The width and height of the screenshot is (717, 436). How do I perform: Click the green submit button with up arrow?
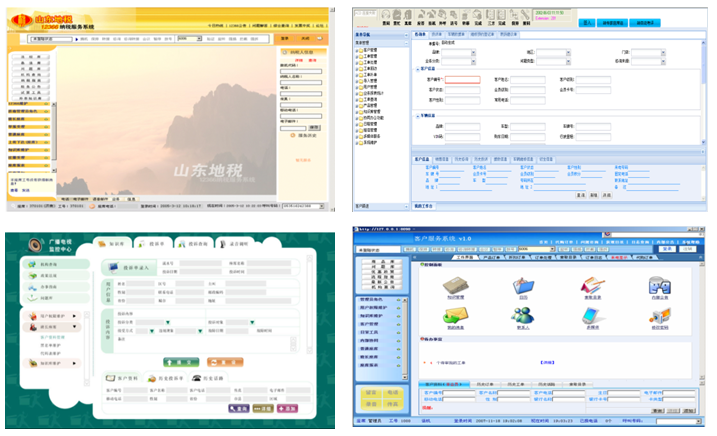click(x=181, y=362)
